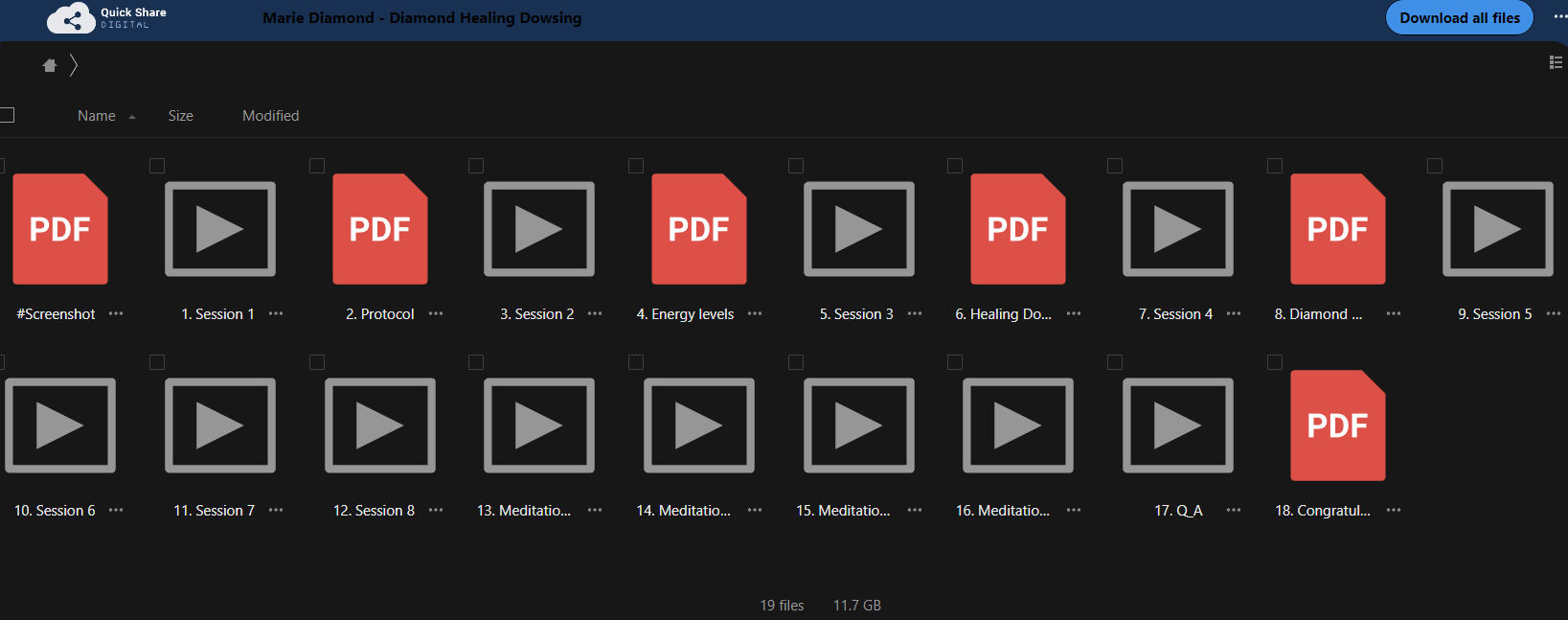1568x620 pixels.
Task: Tick the checkbox for 1. Session 1
Action: pyautogui.click(x=157, y=166)
